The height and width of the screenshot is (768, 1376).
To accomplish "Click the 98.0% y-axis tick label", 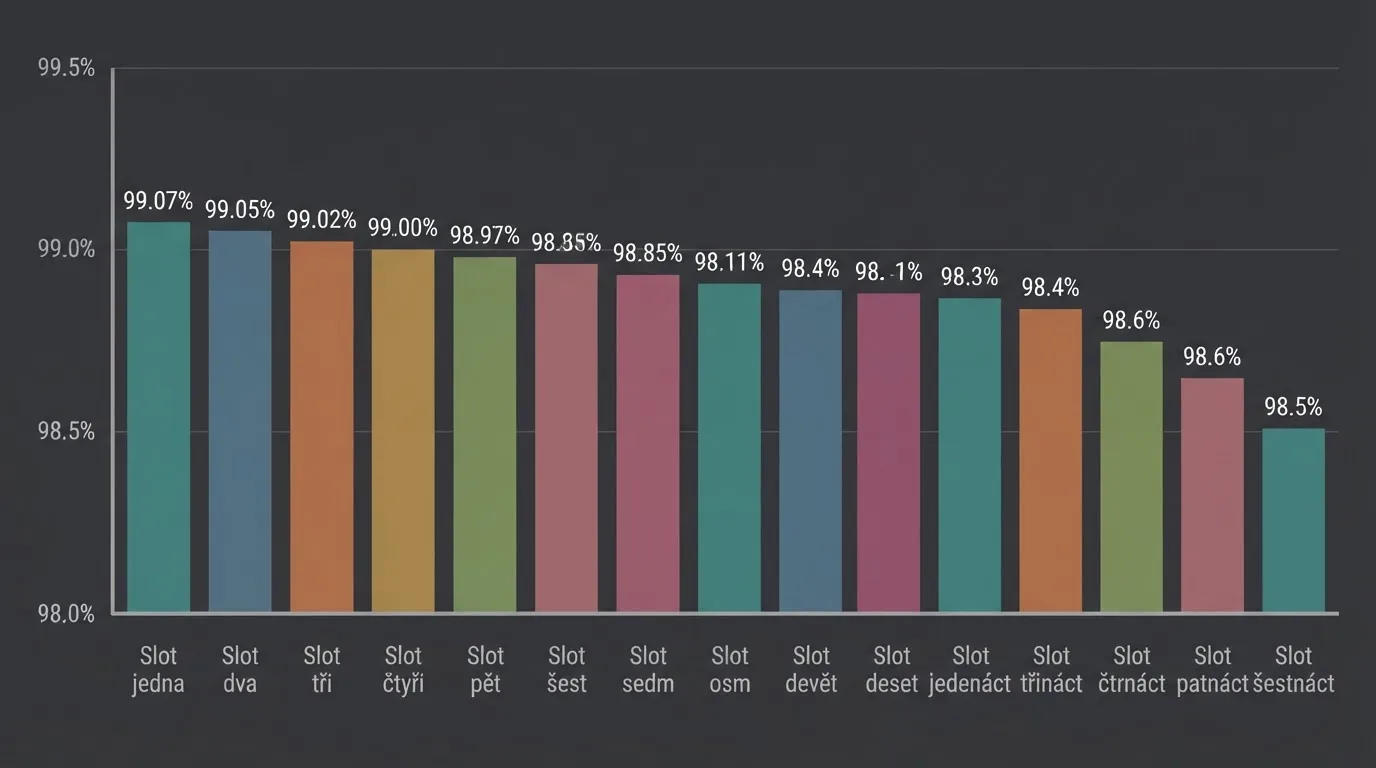I will point(66,614).
